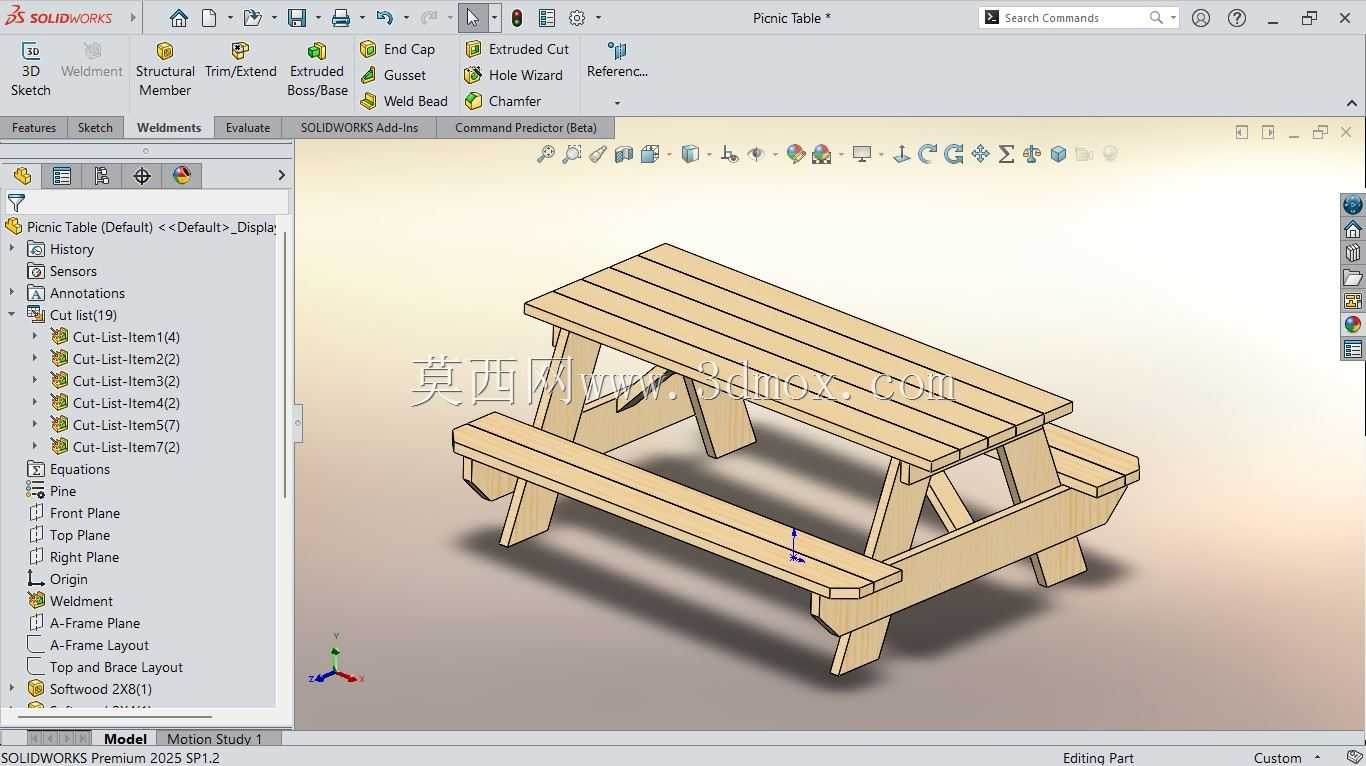Choose the Extruded Cut command
This screenshot has height=766, width=1366.
tap(517, 49)
